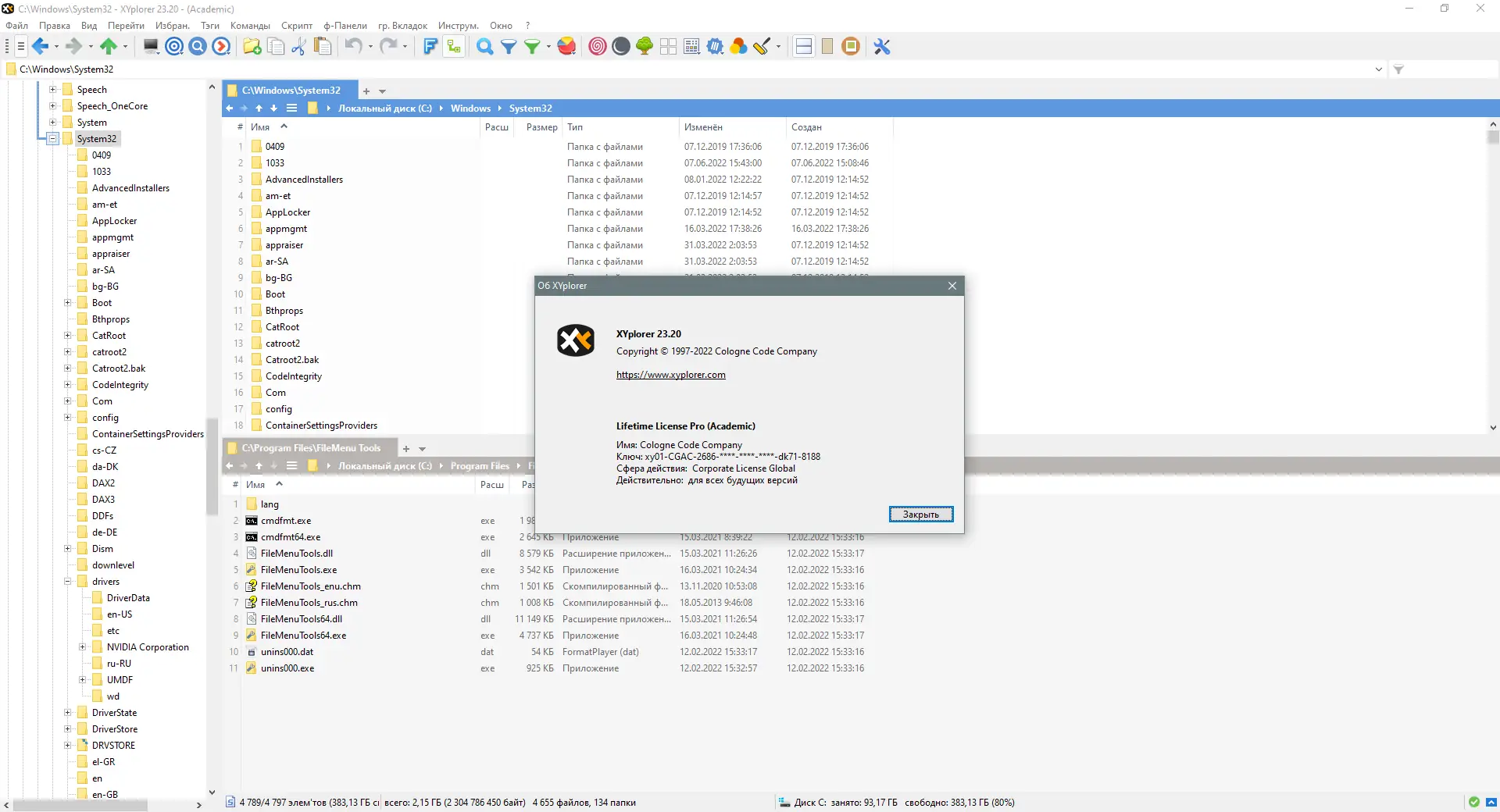Add a new tab next to System32 tab
1500x812 pixels.
click(x=366, y=91)
